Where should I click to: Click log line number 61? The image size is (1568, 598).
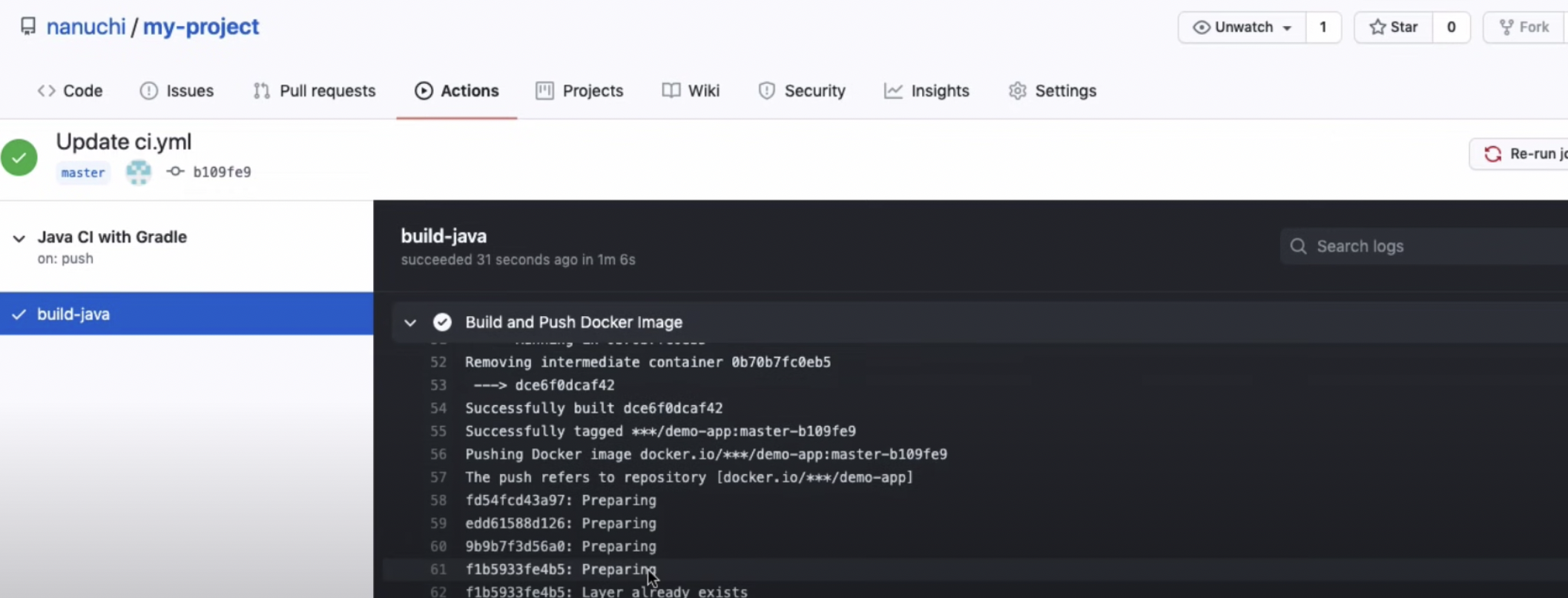click(438, 569)
